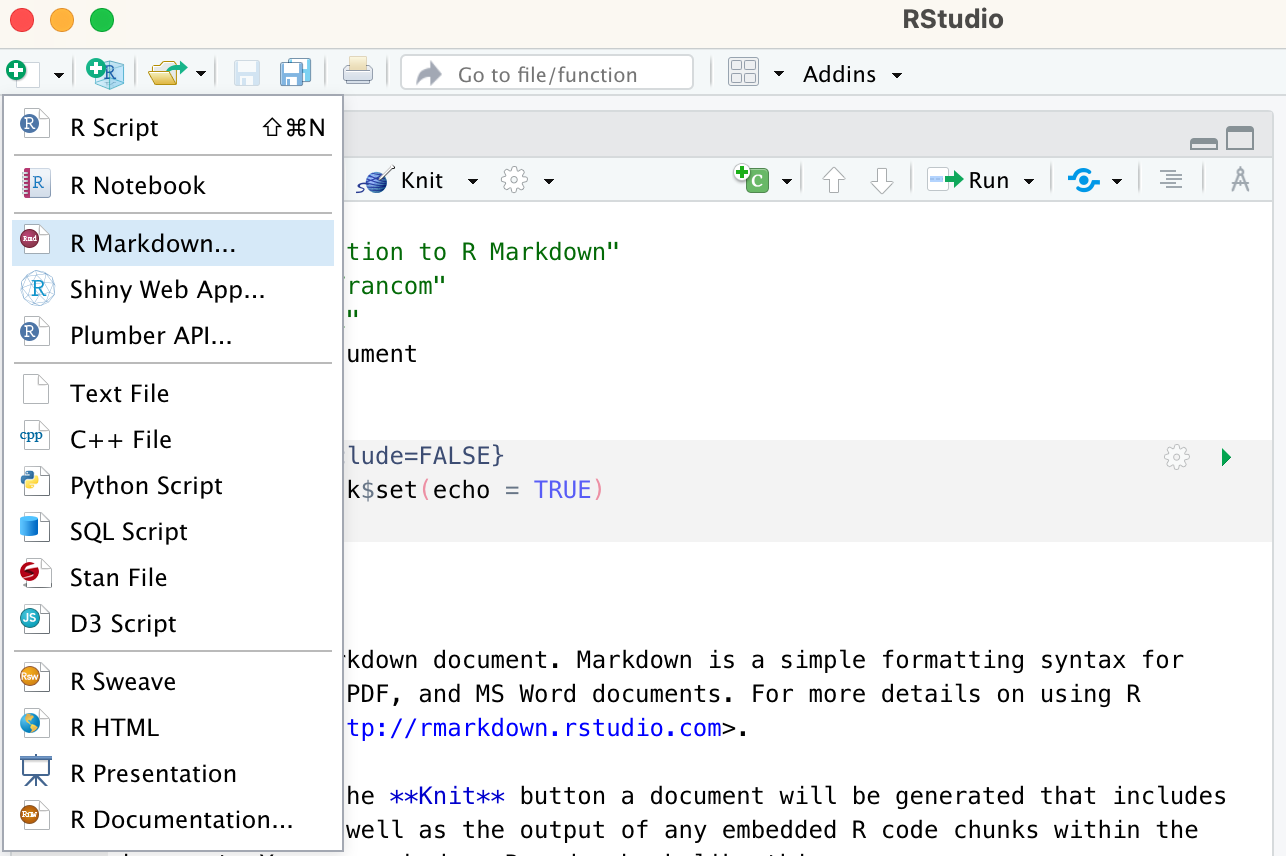The height and width of the screenshot is (856, 1286).
Task: Click the New File plus icon
Action: coord(21,73)
